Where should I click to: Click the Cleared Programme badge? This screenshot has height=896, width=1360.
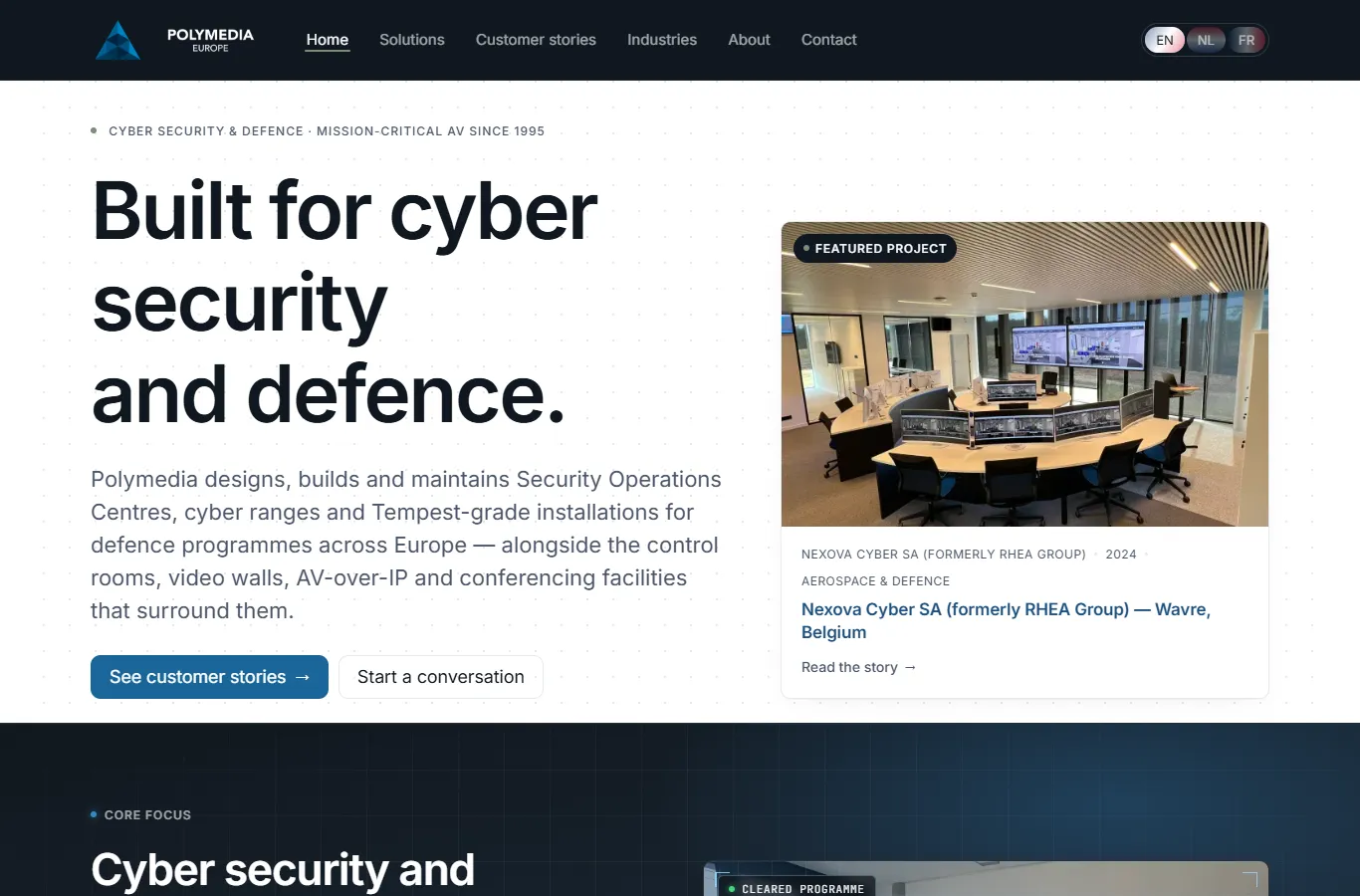click(796, 888)
